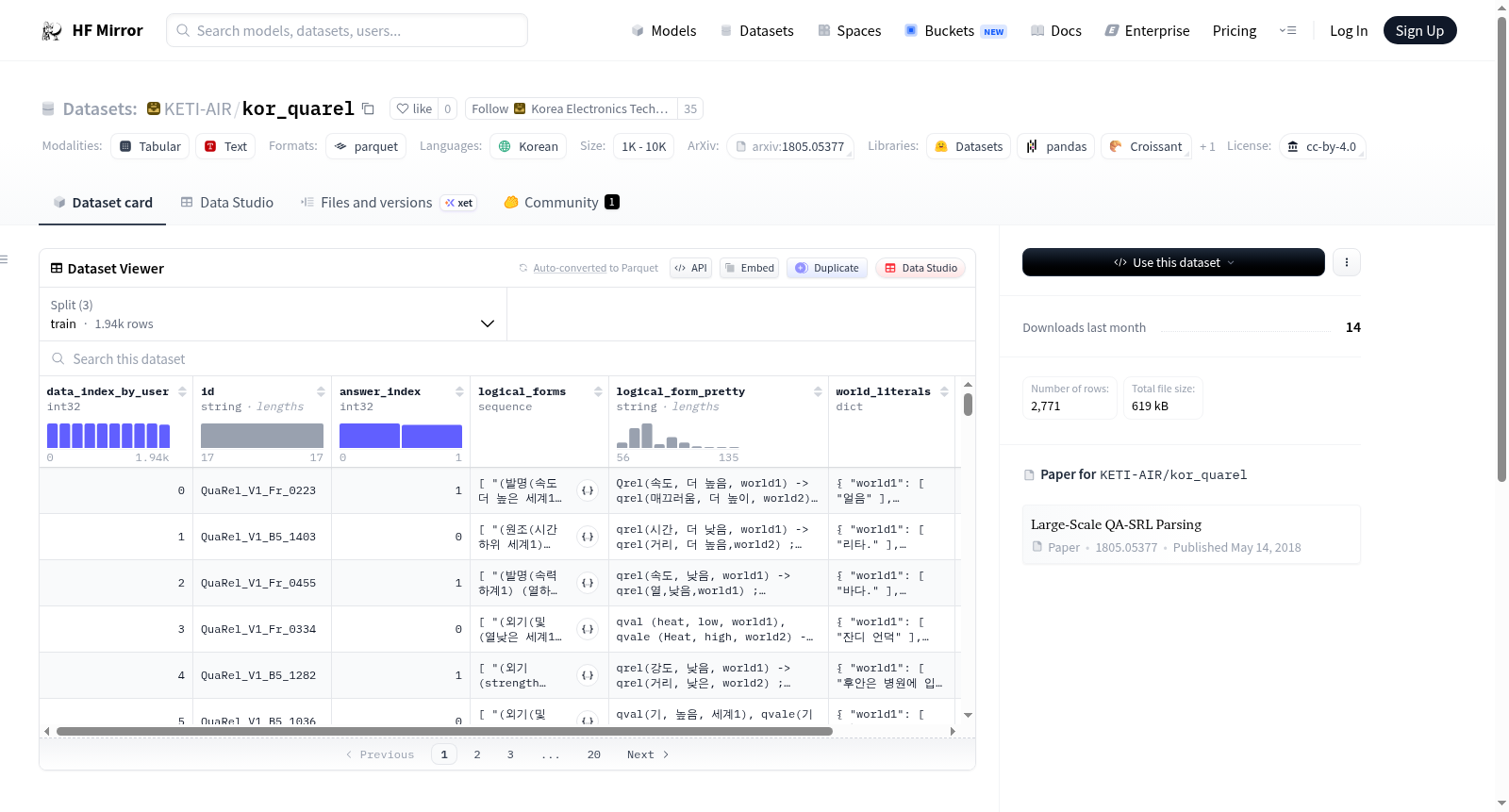This screenshot has width=1509, height=812.
Task: Switch to the Files and versions tab
Action: click(x=389, y=203)
